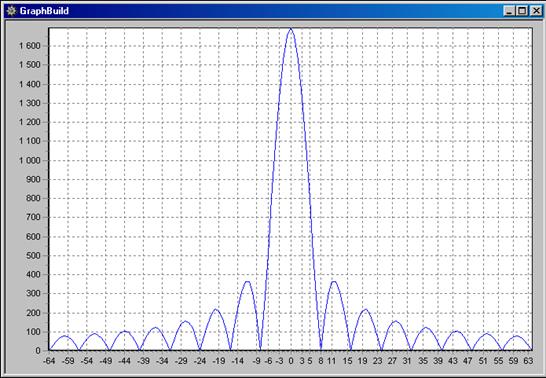This screenshot has height=378, width=546.
Task: Click the side lobe peak near x=11
Action: pos(334,282)
